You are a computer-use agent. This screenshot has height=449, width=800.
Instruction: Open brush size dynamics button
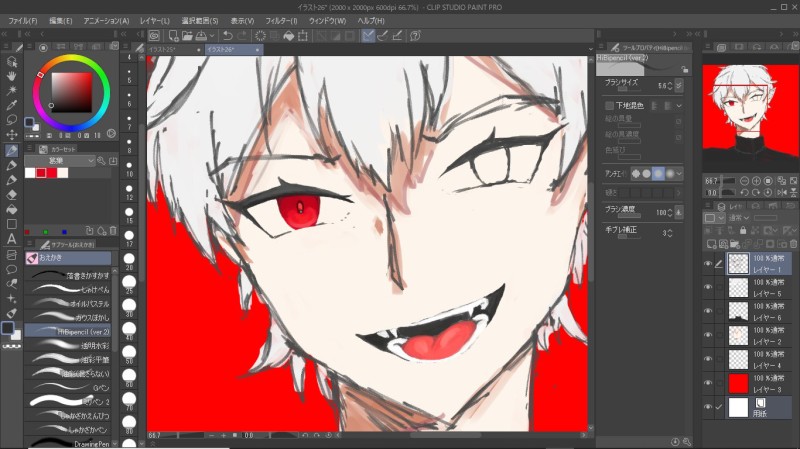[x=679, y=86]
